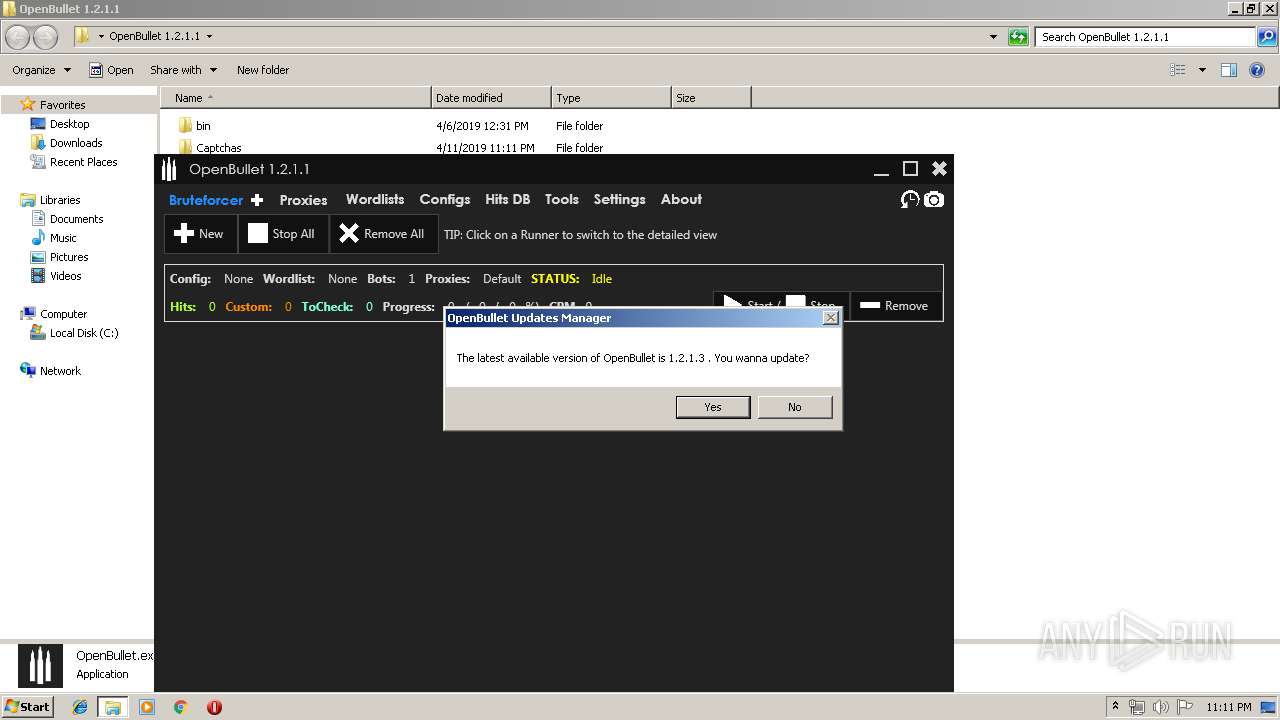Click New folder in Explorer toolbar

[263, 70]
